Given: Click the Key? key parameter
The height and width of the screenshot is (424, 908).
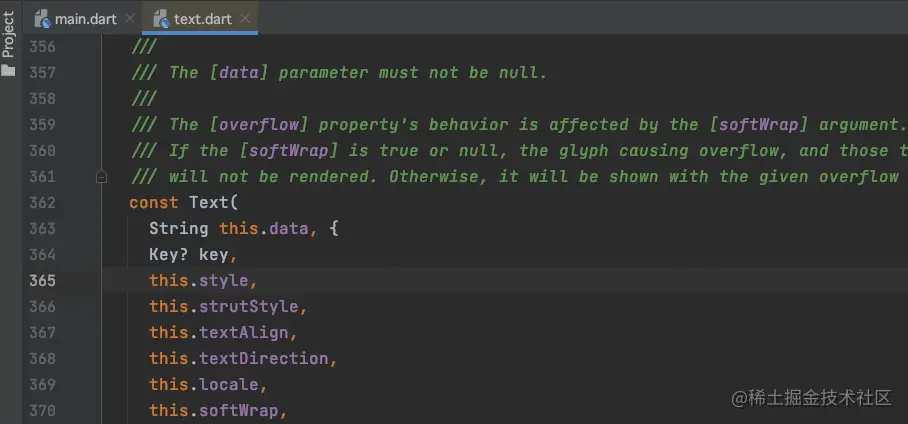Looking at the screenshot, I should pyautogui.click(x=192, y=255).
